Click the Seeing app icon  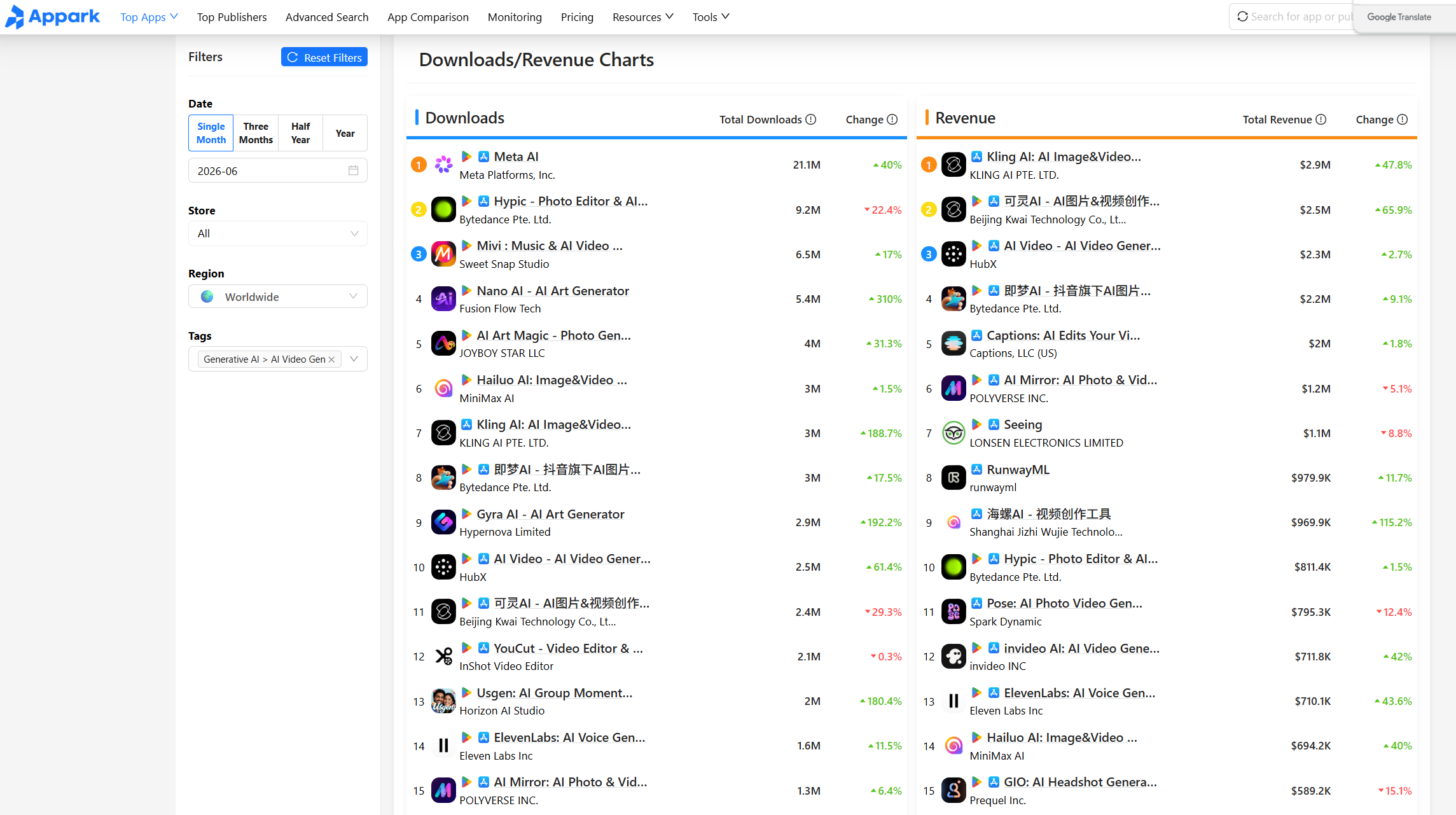(953, 433)
